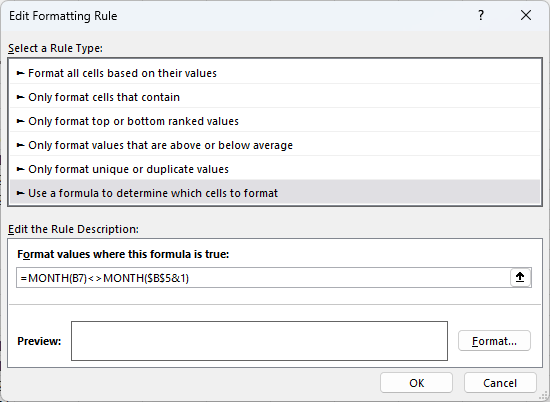
Task: Open the Format... options button
Action: click(494, 341)
